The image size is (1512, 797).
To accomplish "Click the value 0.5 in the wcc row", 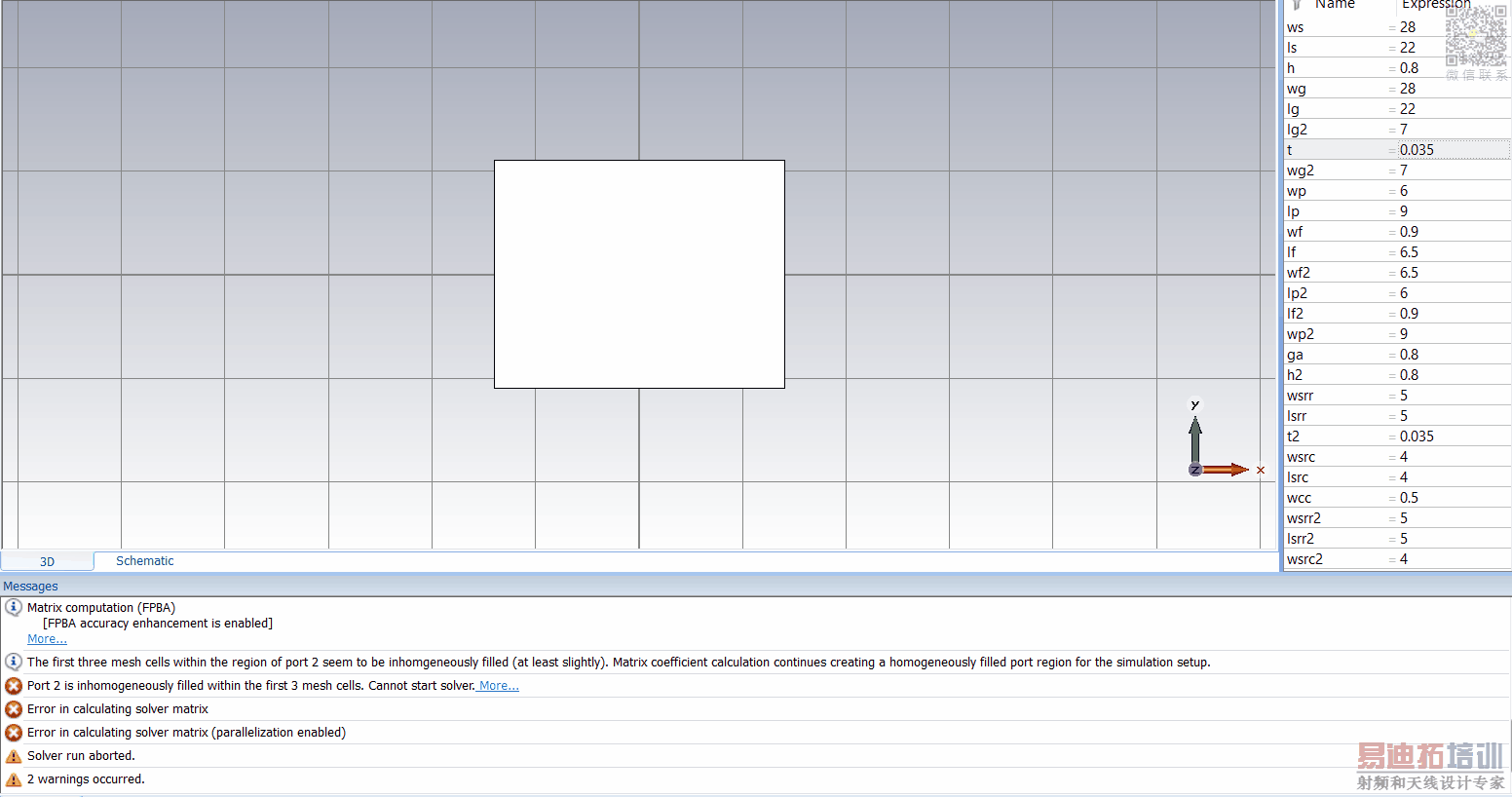I will [x=1409, y=498].
